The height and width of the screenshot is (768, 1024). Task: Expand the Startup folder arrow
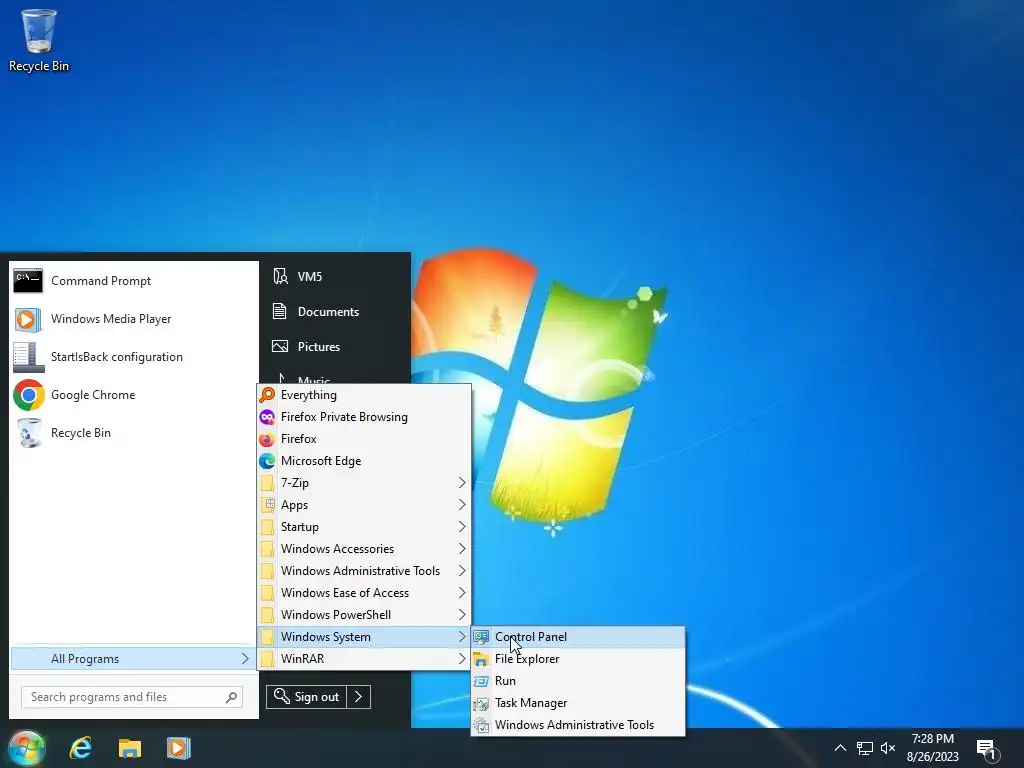[462, 527]
